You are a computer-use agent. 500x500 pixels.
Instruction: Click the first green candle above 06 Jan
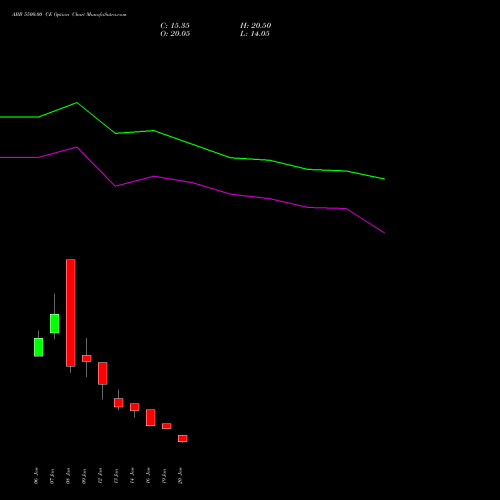[39, 347]
